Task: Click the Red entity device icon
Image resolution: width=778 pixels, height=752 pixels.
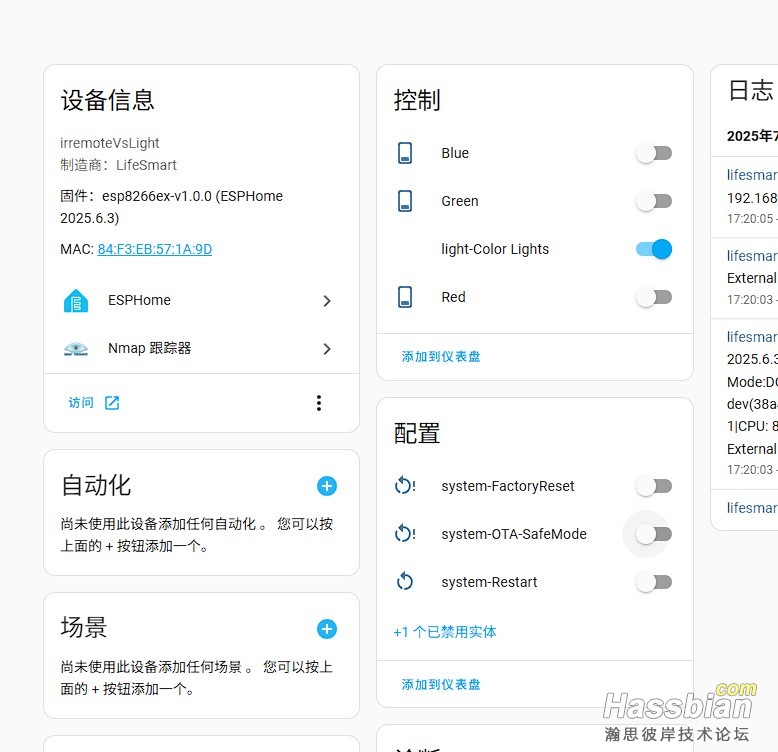Action: [x=405, y=297]
